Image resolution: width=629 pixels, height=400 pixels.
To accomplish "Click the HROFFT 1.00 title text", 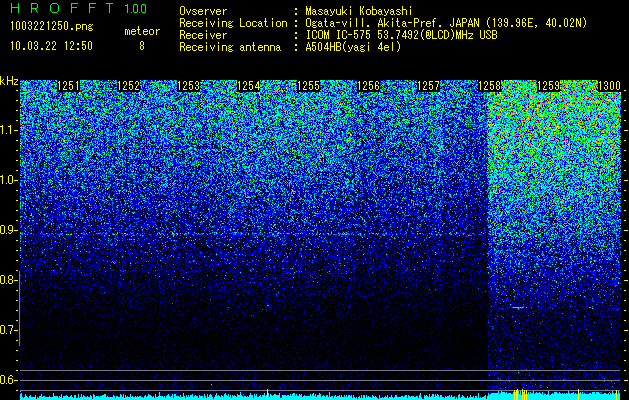I will 79,8.
